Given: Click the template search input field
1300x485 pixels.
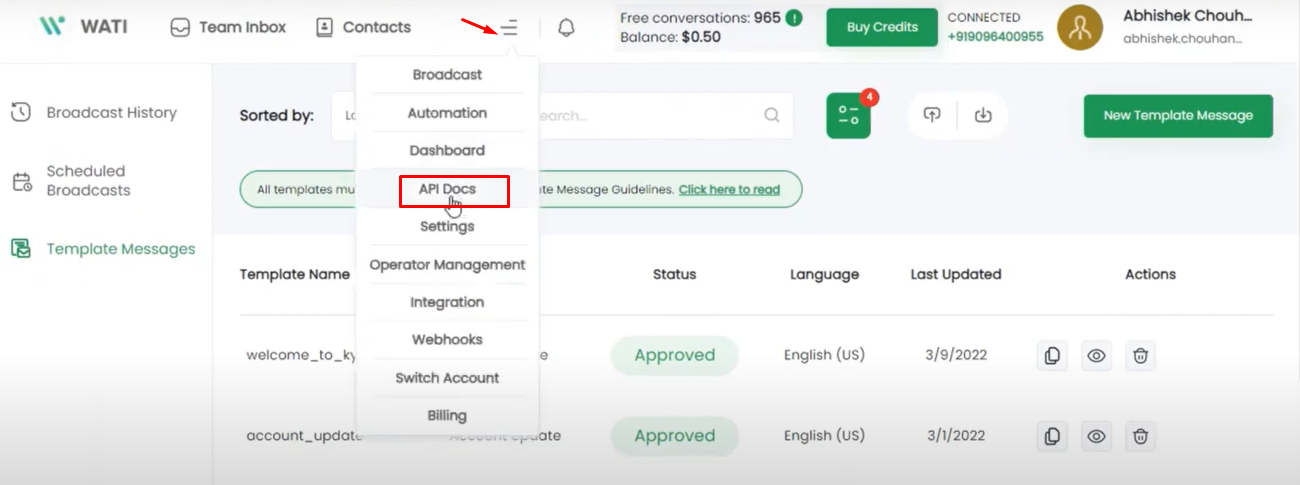Looking at the screenshot, I should [650, 115].
